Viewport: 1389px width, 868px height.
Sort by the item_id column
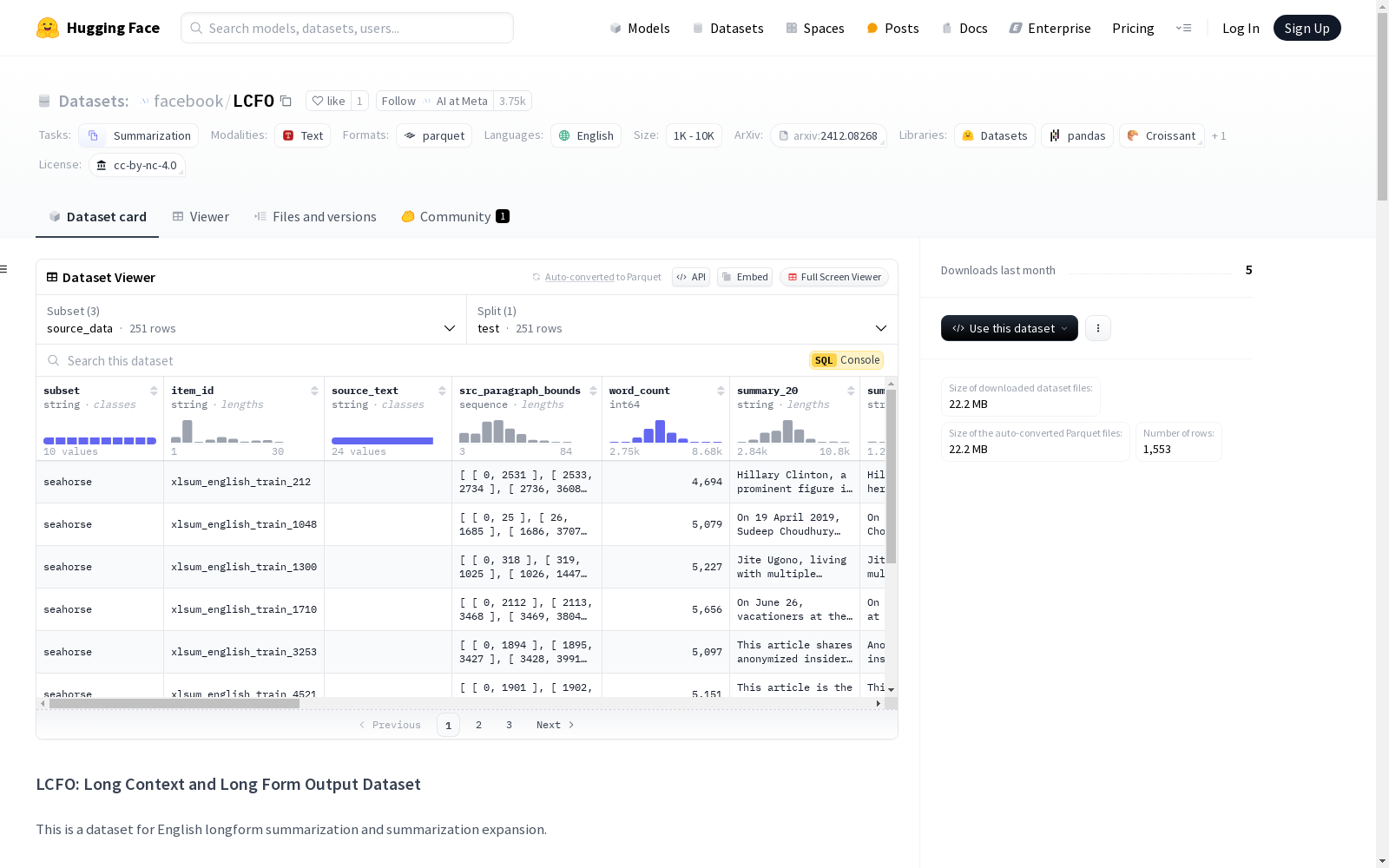pyautogui.click(x=314, y=391)
